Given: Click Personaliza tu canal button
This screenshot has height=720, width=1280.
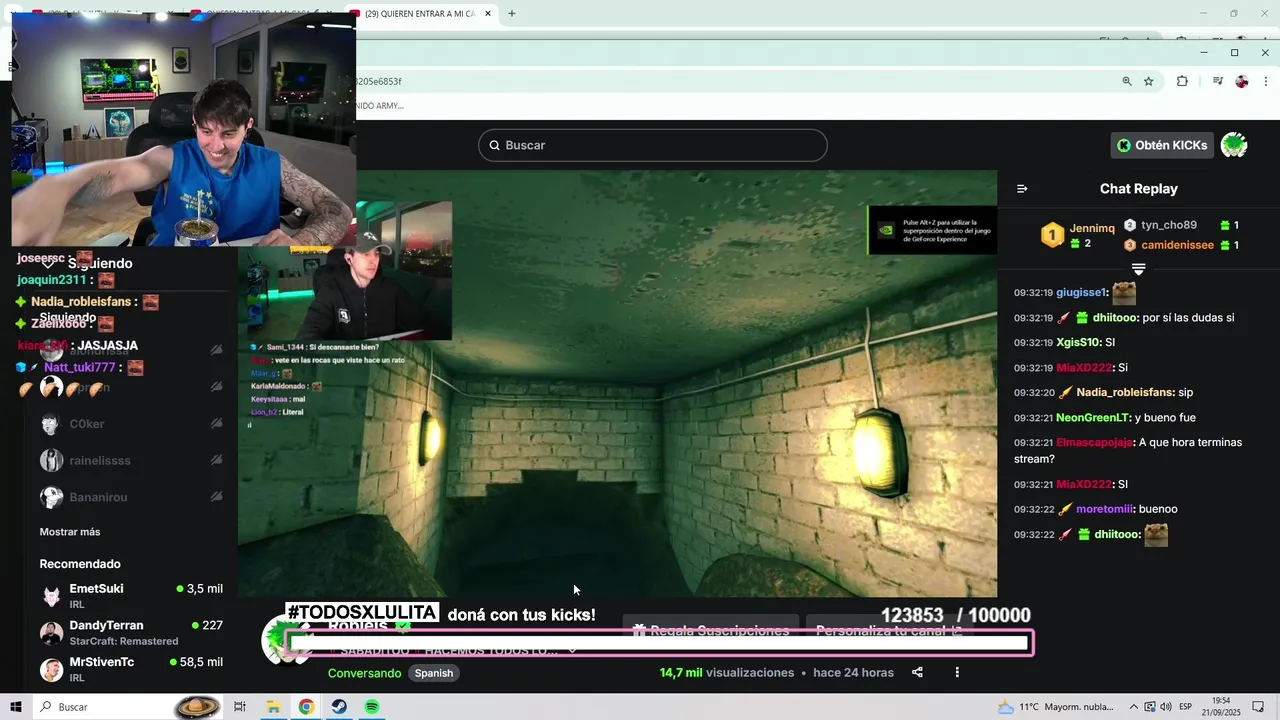Looking at the screenshot, I should (x=889, y=631).
